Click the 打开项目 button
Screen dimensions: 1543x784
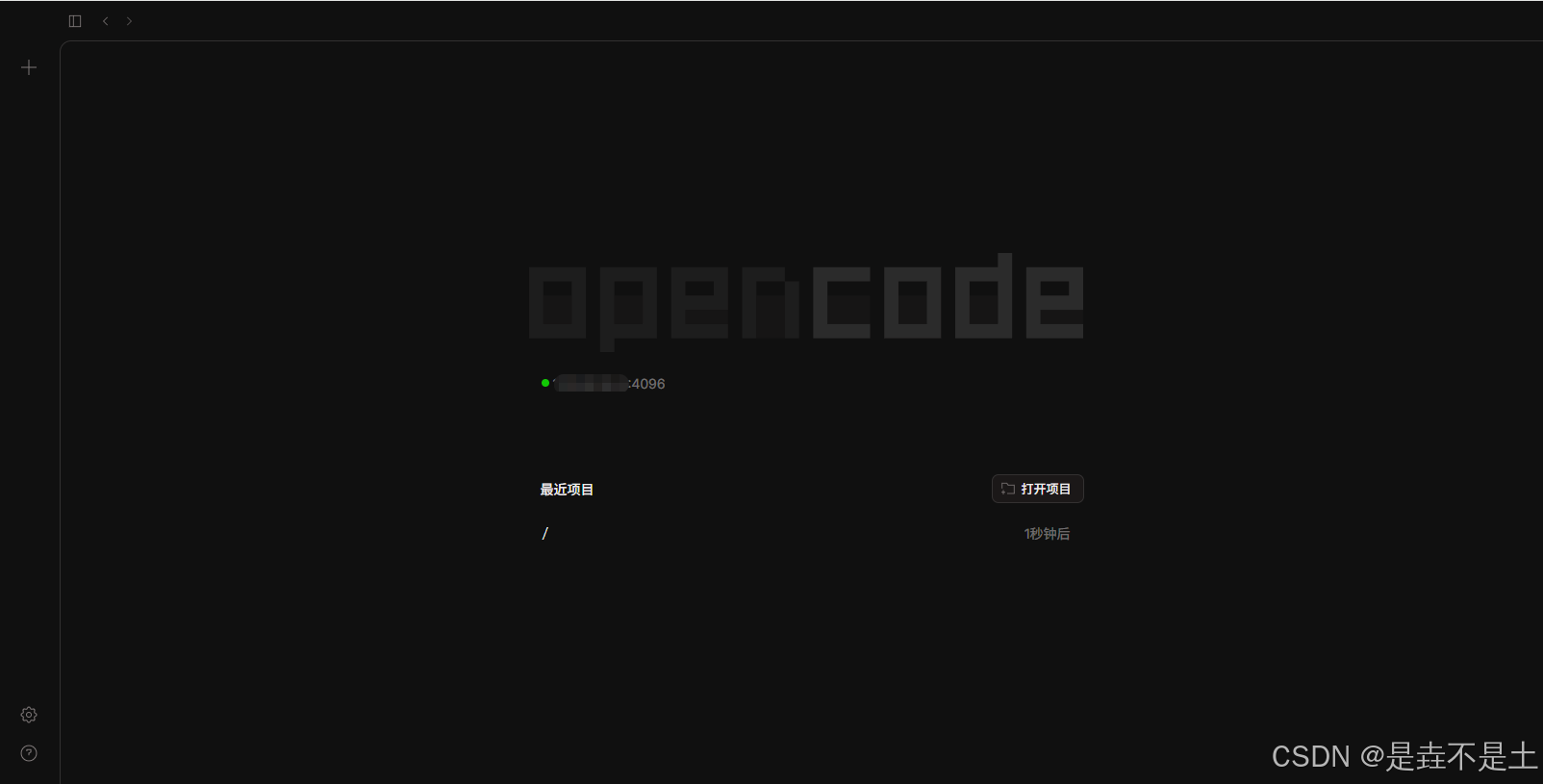(x=1038, y=489)
